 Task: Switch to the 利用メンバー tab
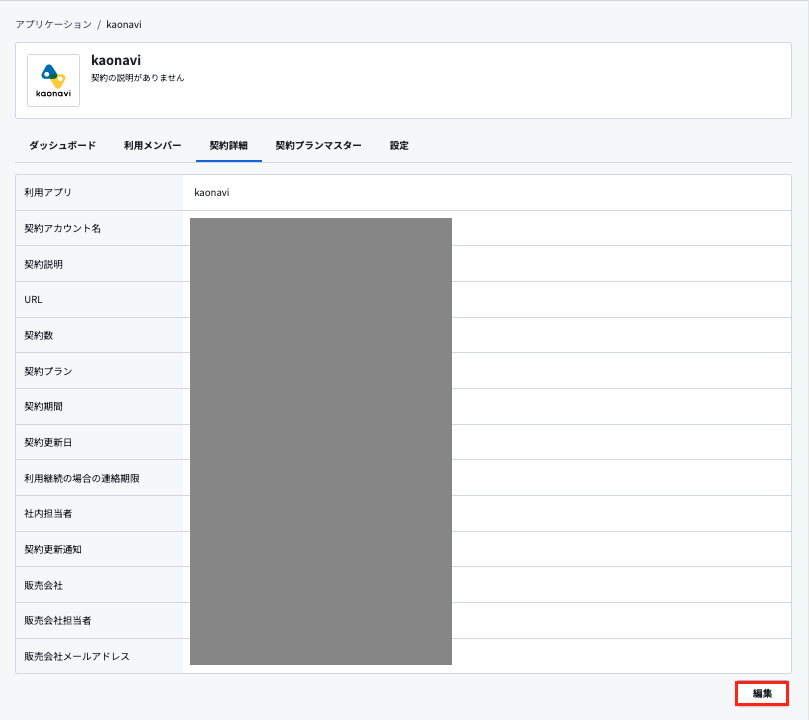[152, 145]
